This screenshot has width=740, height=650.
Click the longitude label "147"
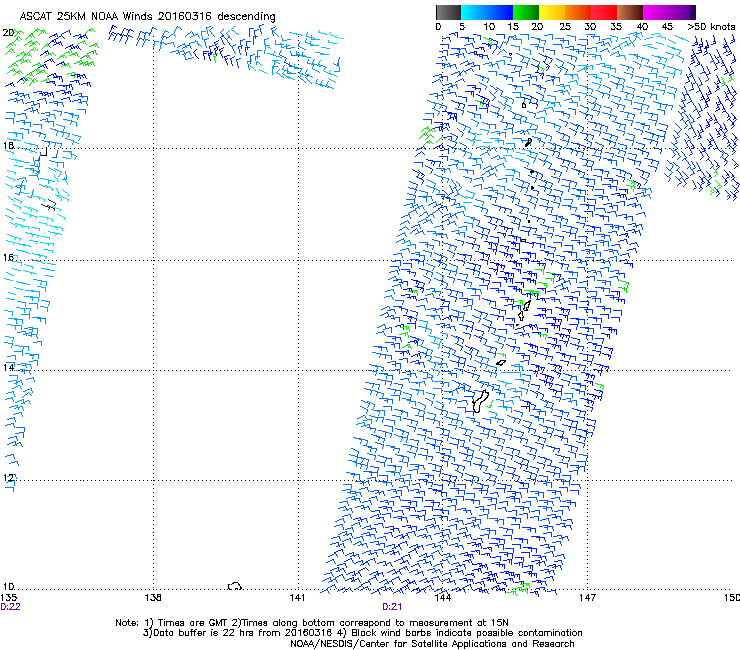click(587, 598)
